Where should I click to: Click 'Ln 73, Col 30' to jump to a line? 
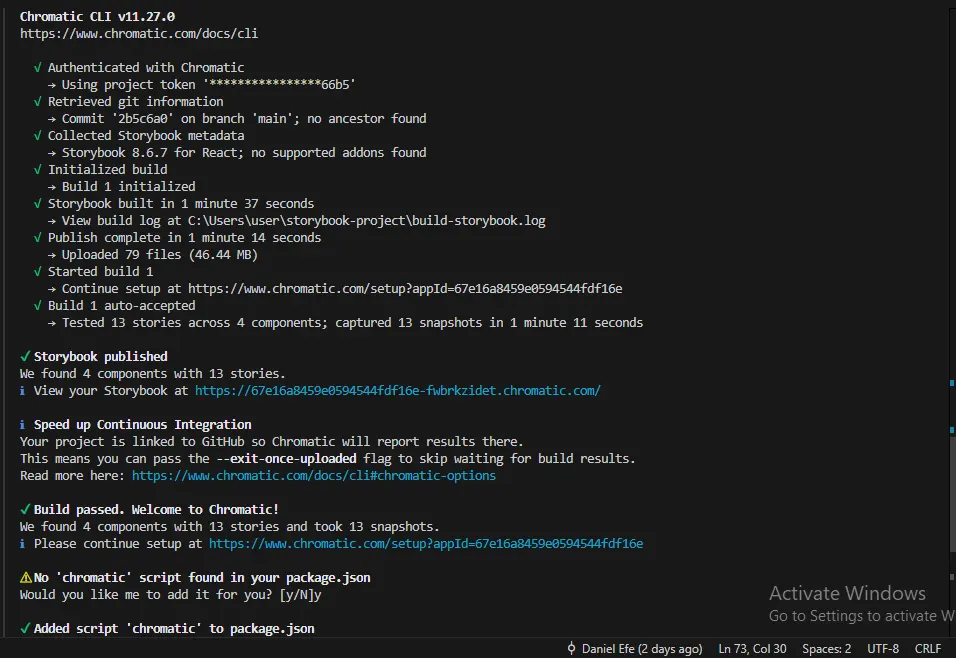tap(752, 648)
